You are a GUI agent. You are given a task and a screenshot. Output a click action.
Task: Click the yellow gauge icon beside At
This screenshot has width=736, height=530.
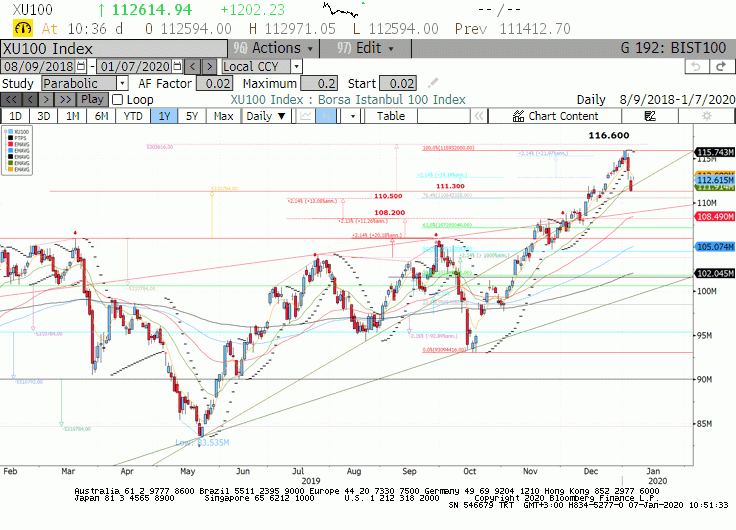coord(23,29)
